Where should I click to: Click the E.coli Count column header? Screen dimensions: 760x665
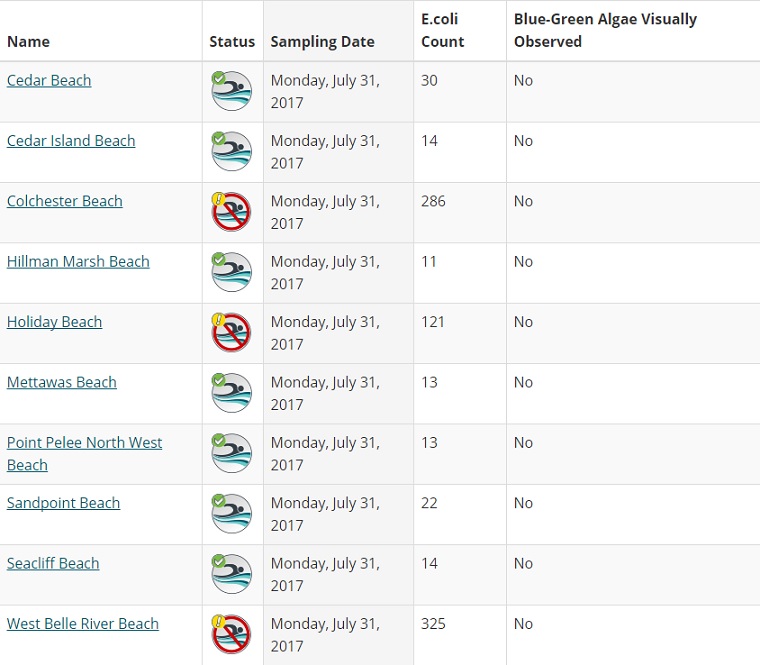442,30
